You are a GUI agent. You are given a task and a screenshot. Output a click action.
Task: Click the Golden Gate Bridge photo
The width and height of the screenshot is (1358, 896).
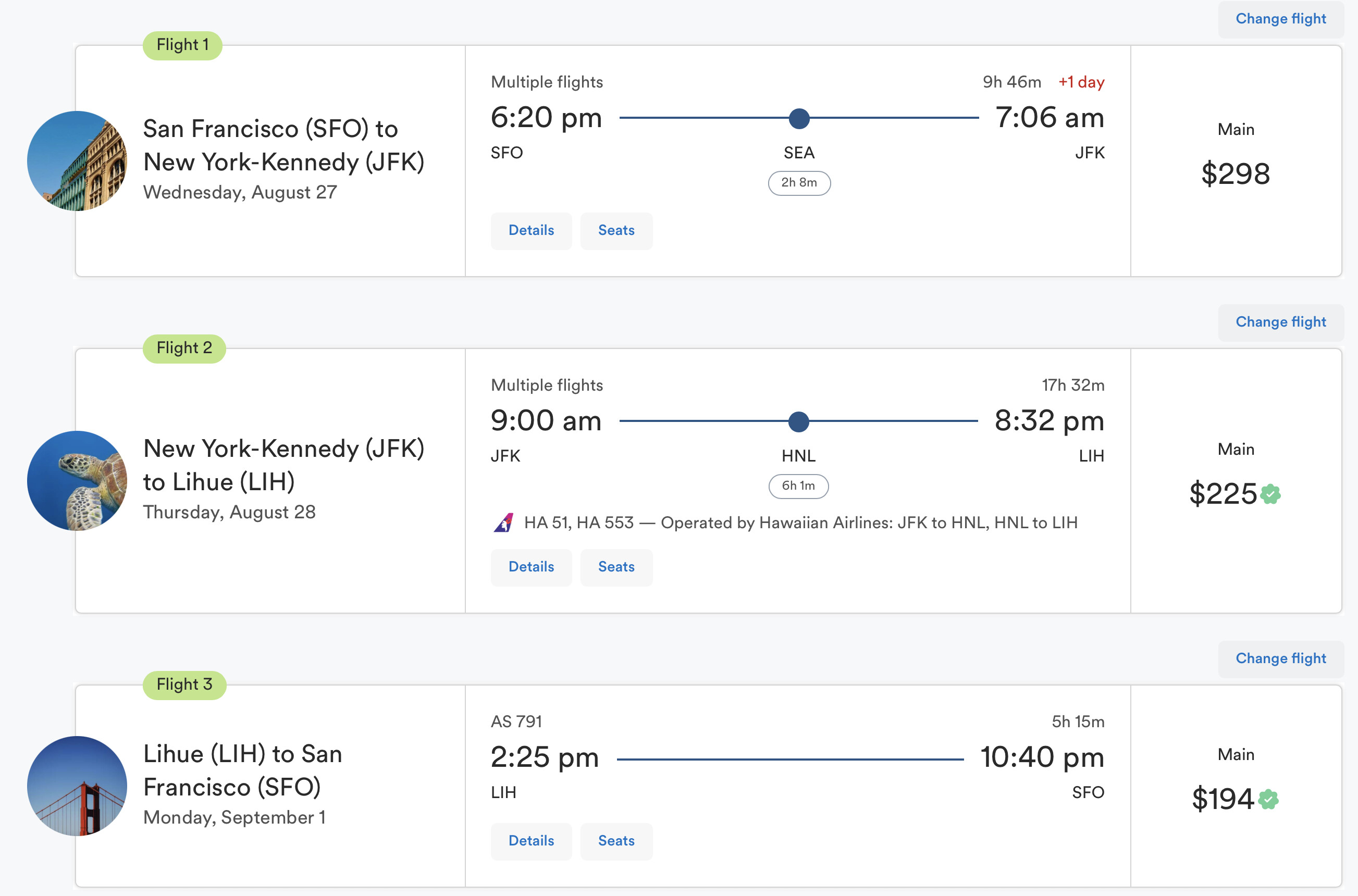click(x=77, y=786)
